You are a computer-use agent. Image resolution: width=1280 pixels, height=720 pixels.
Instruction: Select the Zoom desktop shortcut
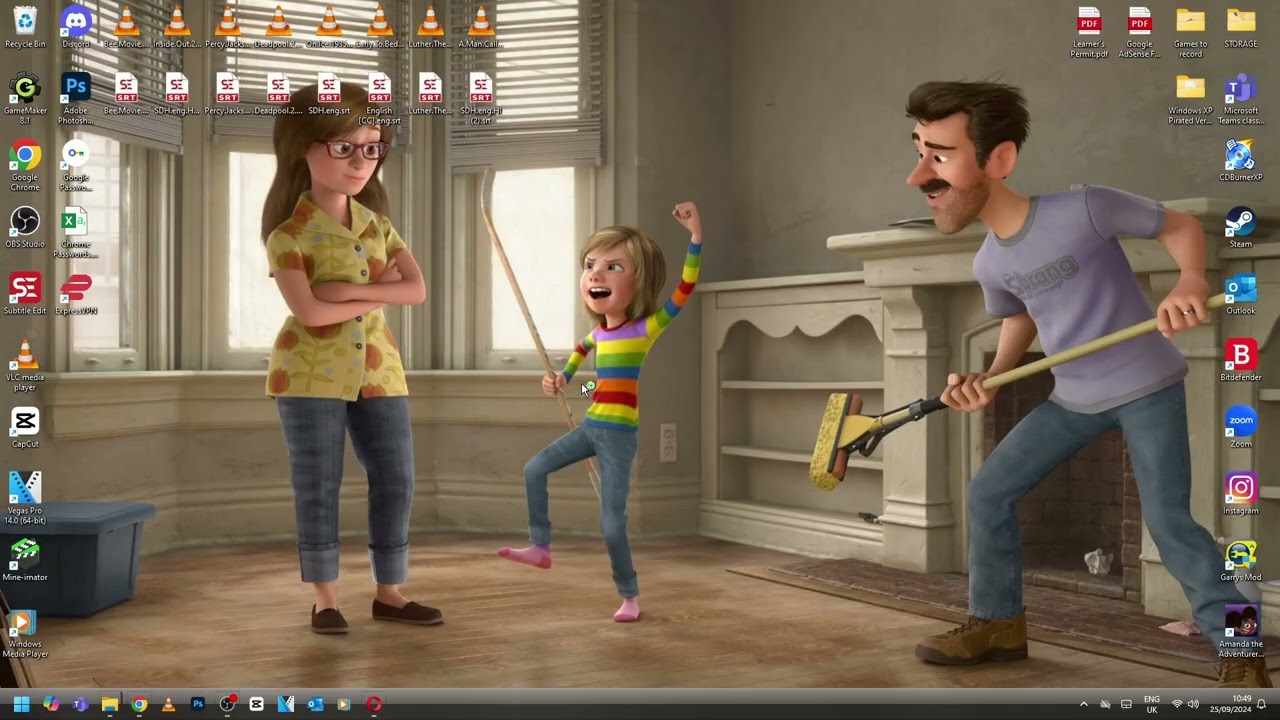[x=1241, y=427]
